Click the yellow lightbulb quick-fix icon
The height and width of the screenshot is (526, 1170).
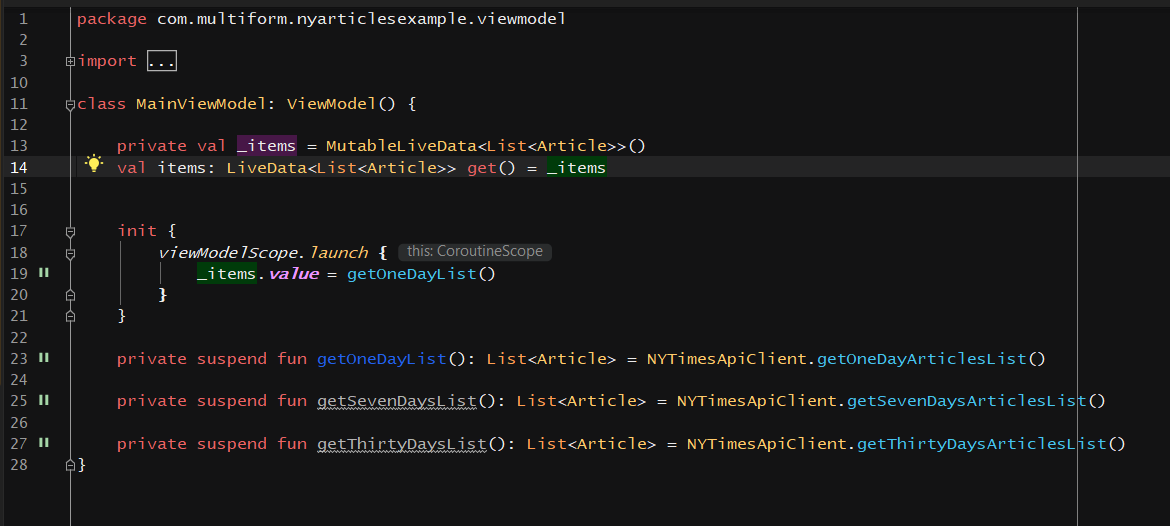click(x=93, y=163)
